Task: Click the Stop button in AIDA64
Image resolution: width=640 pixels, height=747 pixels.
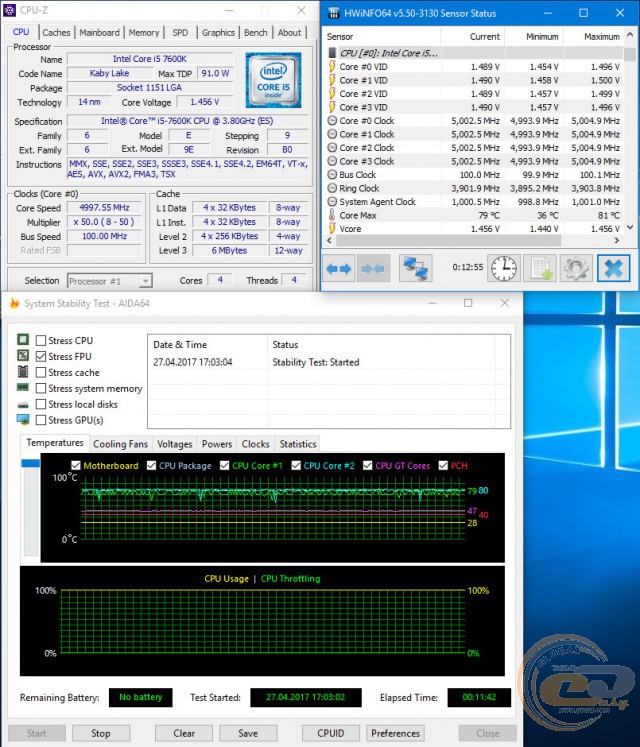Action: click(101, 733)
